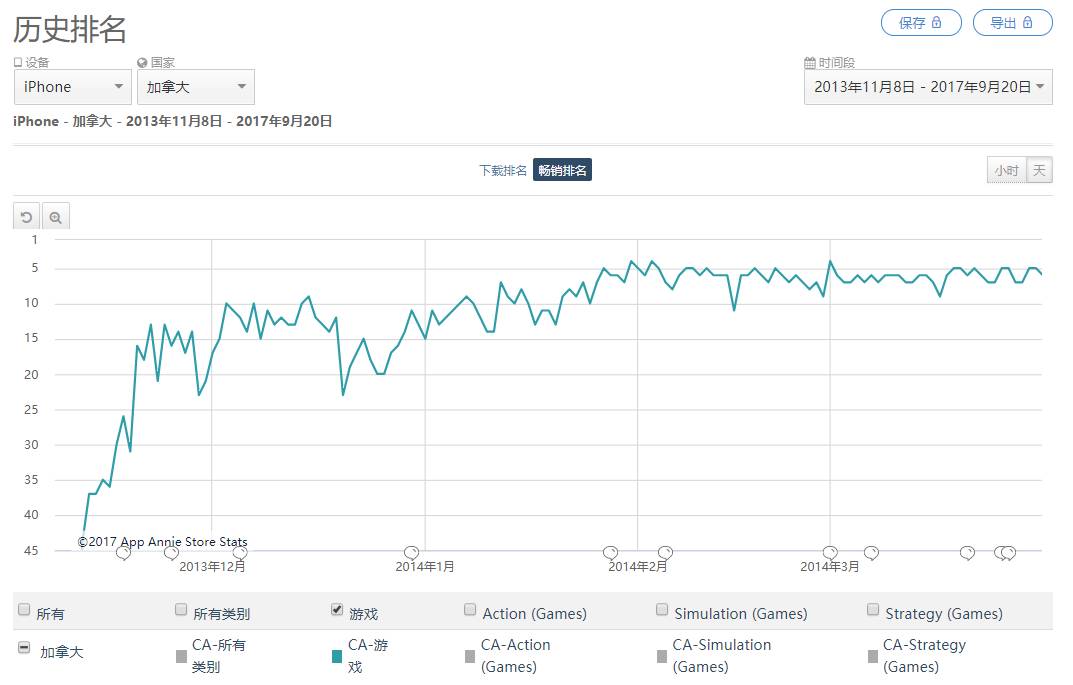The image size is (1073, 685).
Task: Click the teal CA-游戏 legend swatch
Action: pos(337,656)
